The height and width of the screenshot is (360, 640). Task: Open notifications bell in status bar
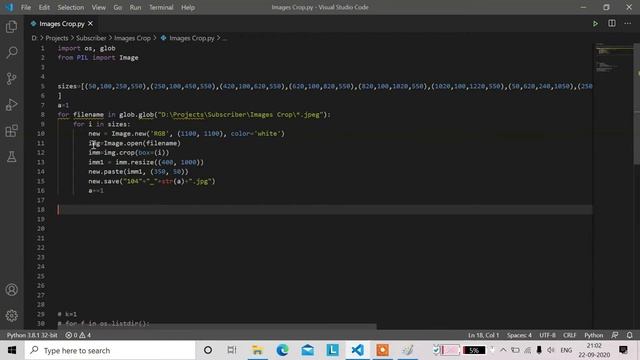pos(629,335)
